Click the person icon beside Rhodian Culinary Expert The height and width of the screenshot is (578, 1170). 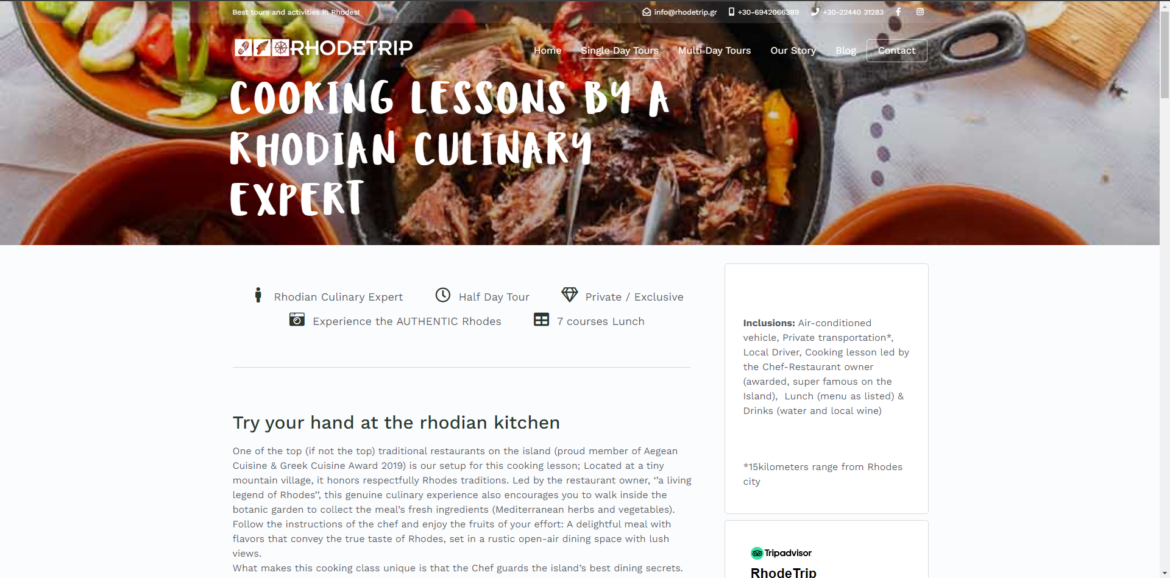[x=258, y=295]
